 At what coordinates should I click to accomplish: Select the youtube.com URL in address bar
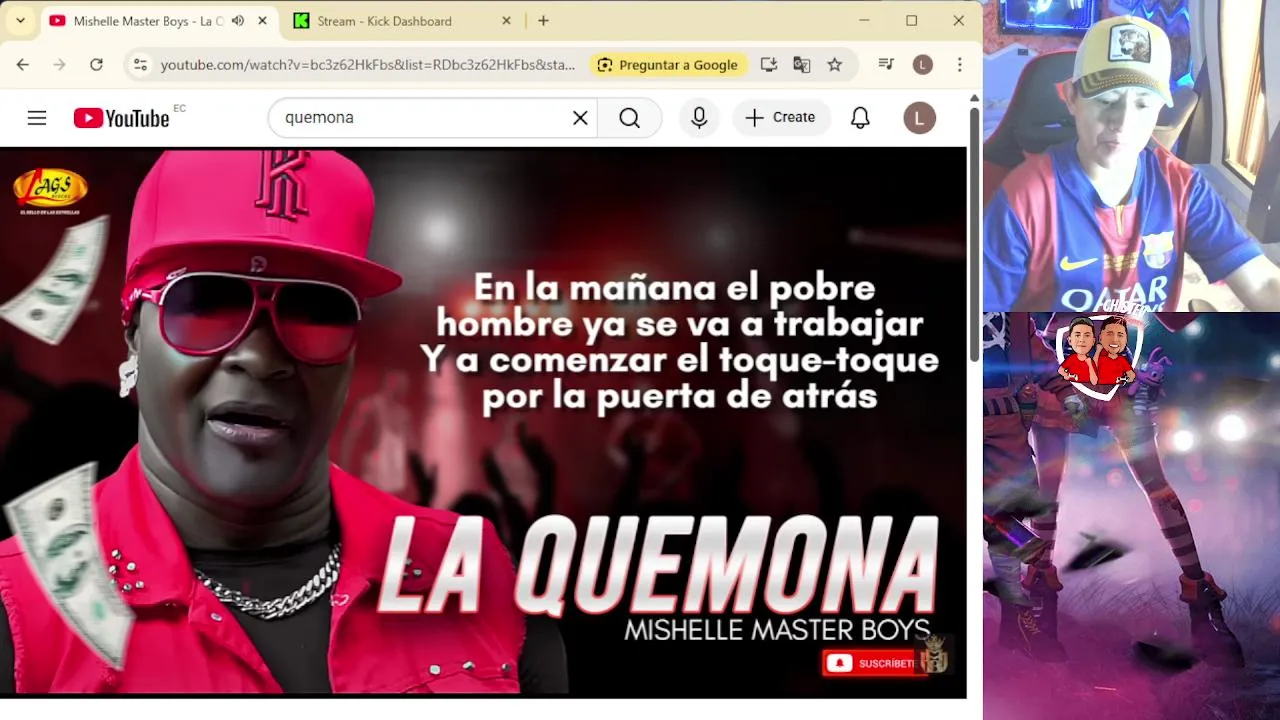[x=367, y=65]
